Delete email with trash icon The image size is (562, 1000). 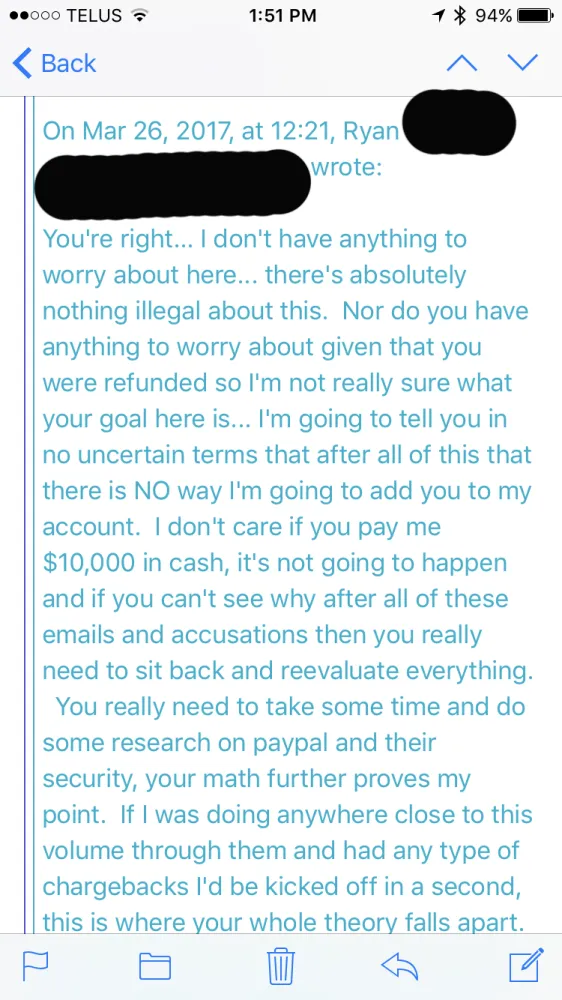[x=281, y=966]
